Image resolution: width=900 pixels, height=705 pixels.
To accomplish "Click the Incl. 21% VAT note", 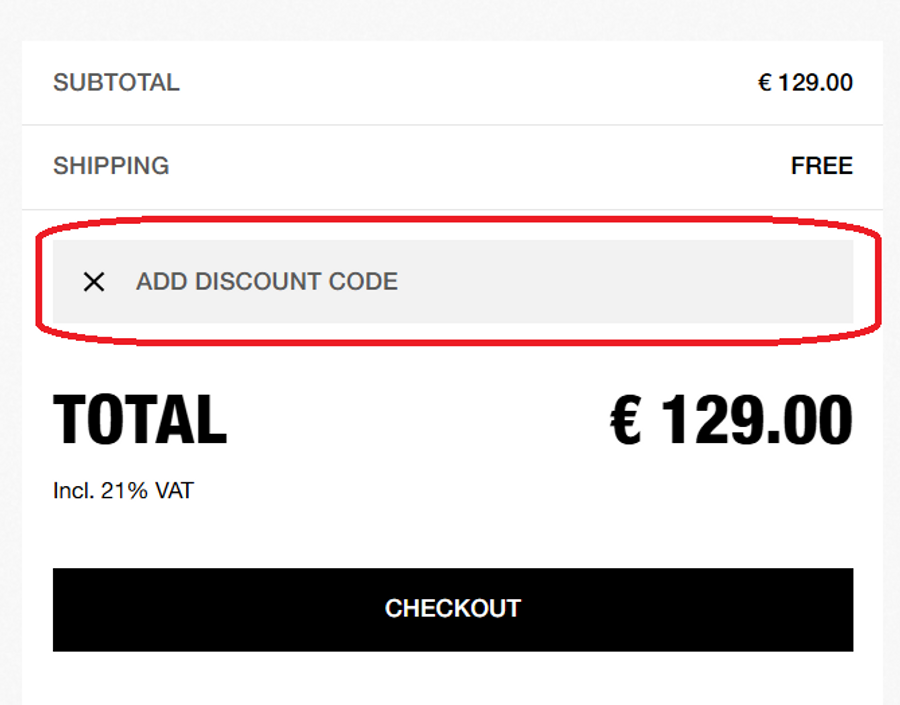I will click(123, 492).
